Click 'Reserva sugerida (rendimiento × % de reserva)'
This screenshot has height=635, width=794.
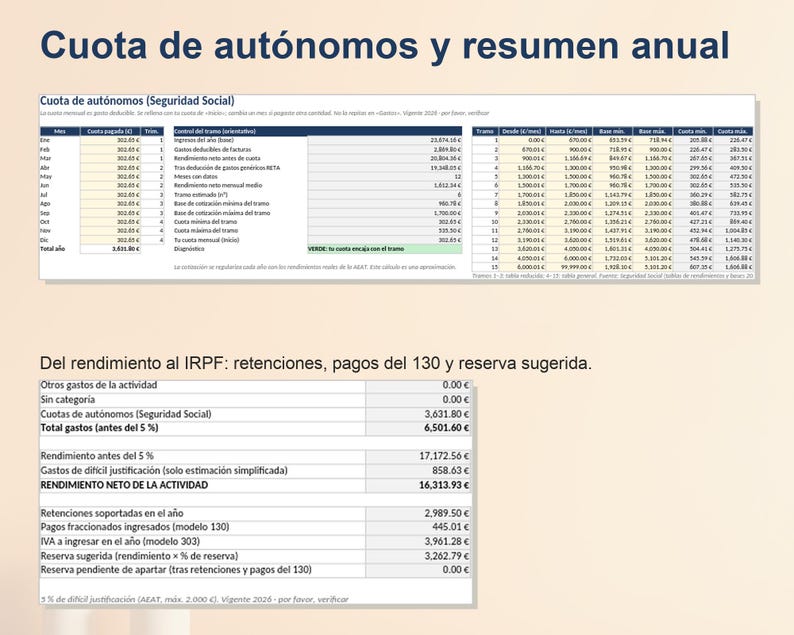pos(139,556)
